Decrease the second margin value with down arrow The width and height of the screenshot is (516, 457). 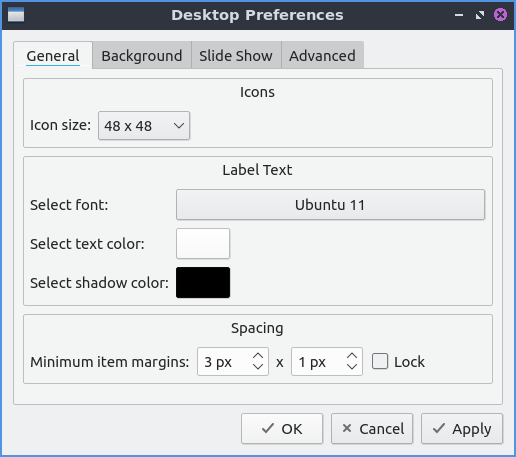point(352,367)
